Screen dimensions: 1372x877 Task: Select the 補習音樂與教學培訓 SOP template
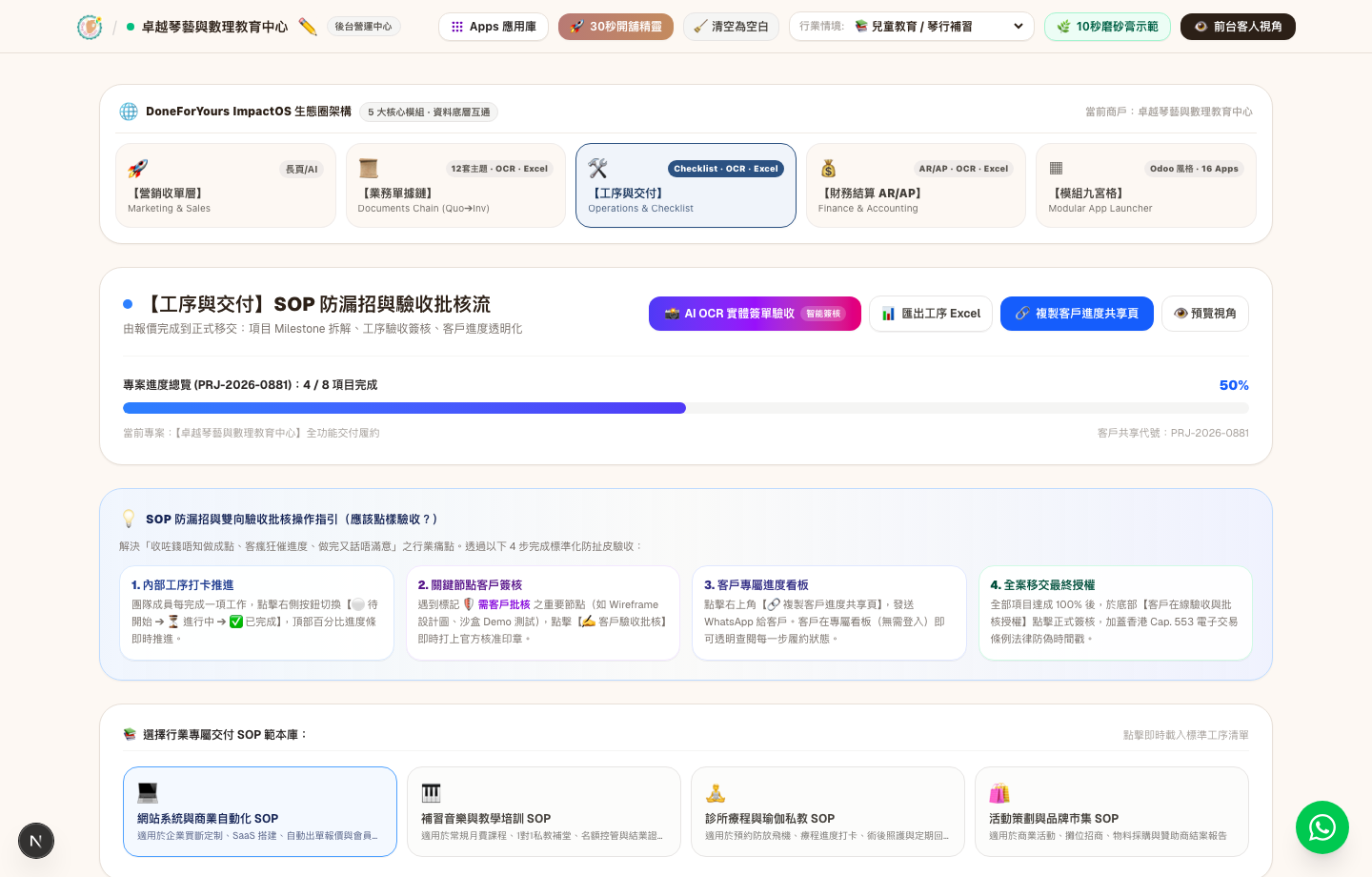543,811
